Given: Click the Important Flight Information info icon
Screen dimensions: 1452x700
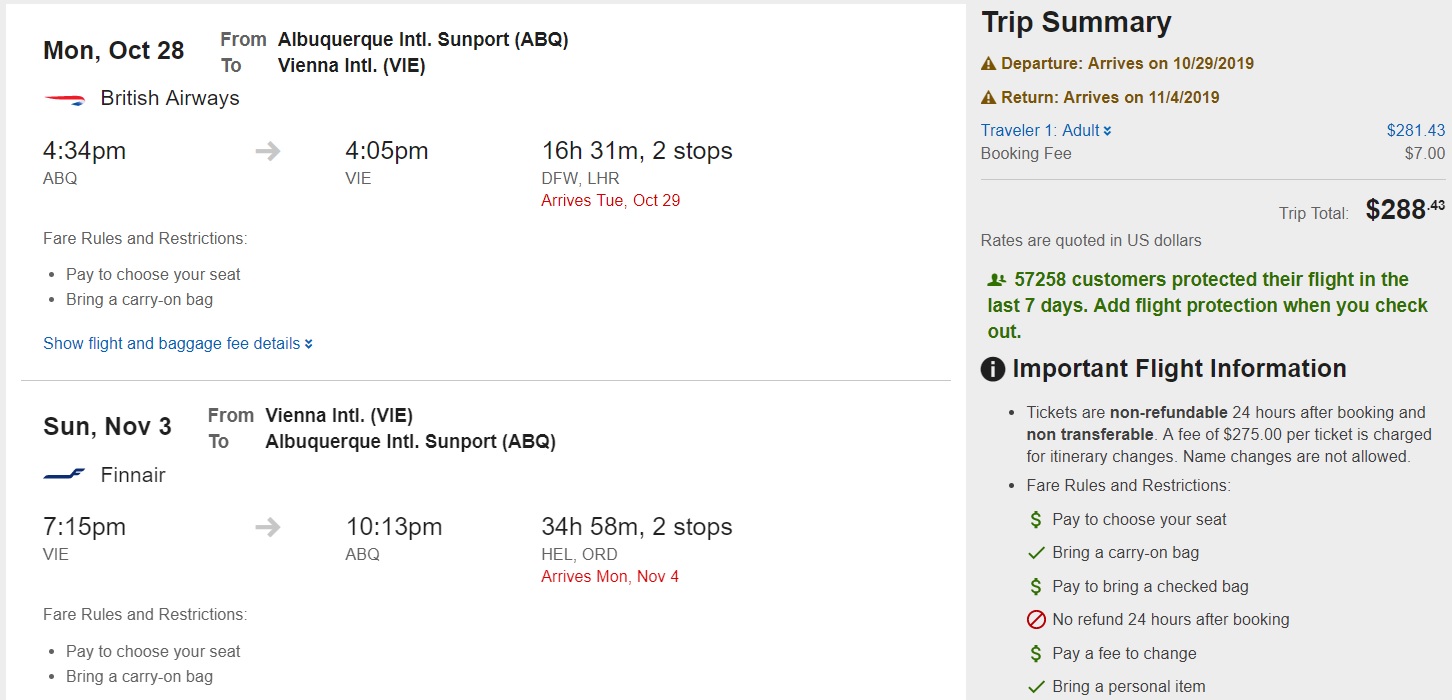Looking at the screenshot, I should (992, 369).
